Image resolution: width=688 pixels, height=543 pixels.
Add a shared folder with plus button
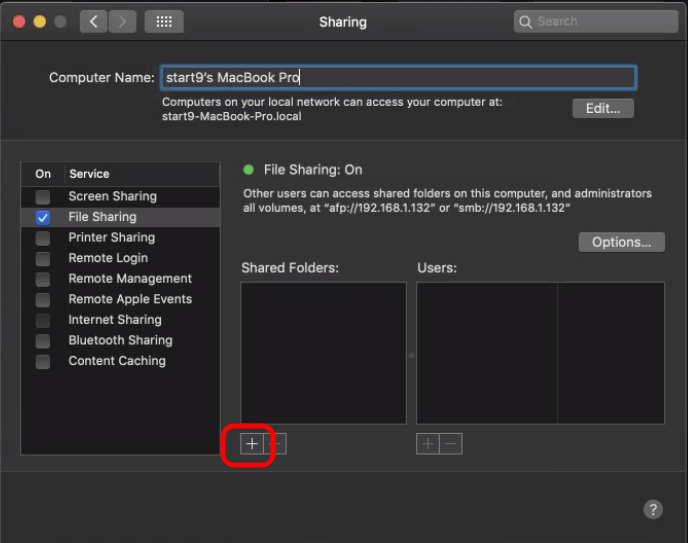[252, 444]
